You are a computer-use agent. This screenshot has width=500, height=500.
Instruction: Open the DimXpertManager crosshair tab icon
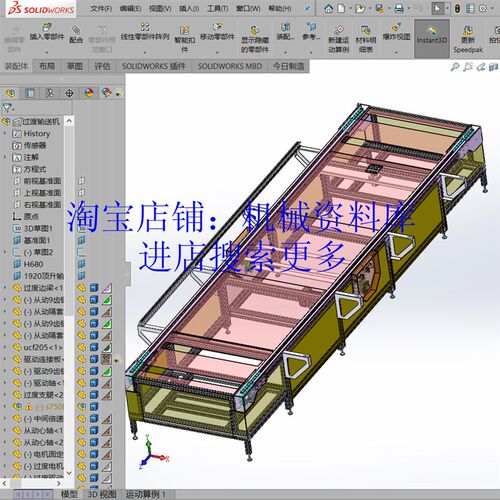pyautogui.click(x=69, y=93)
